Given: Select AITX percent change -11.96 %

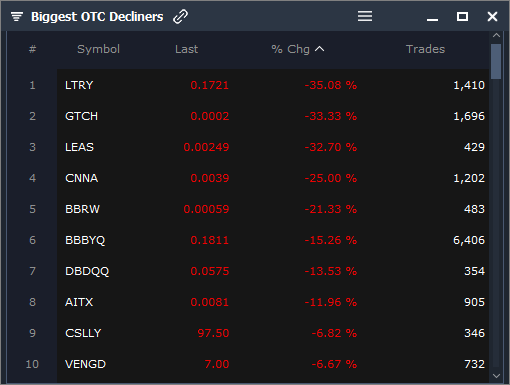Looking at the screenshot, I should pos(331,302).
